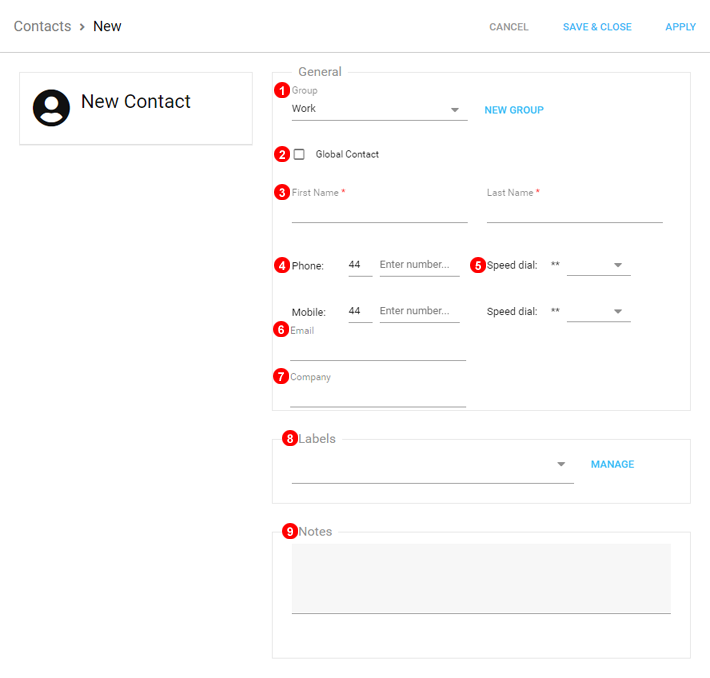Screen dimensions: 710x678
Task: Go back to Contacts breadcrumb
Action: click(x=43, y=26)
